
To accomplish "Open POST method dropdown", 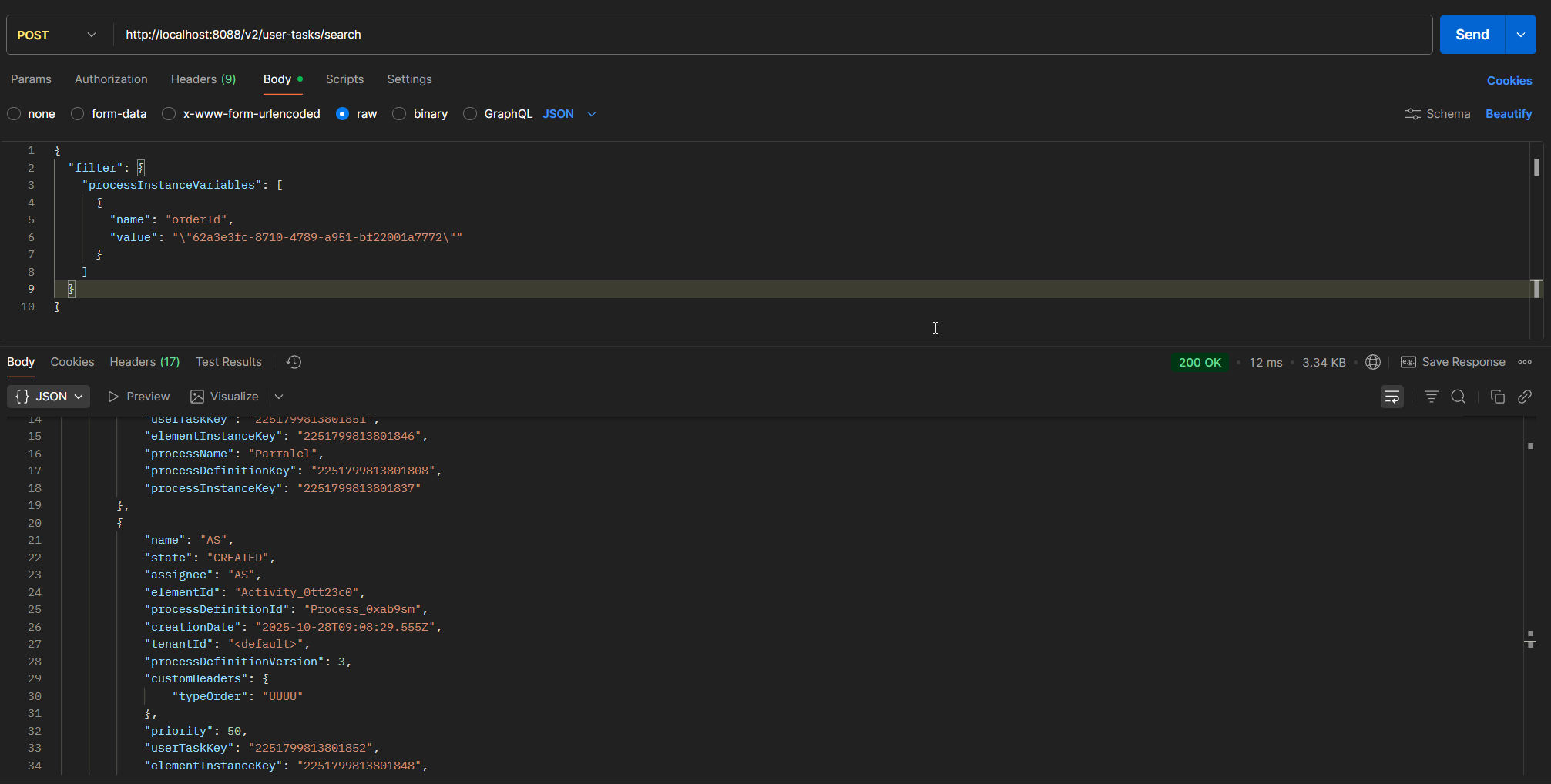I will pos(57,35).
